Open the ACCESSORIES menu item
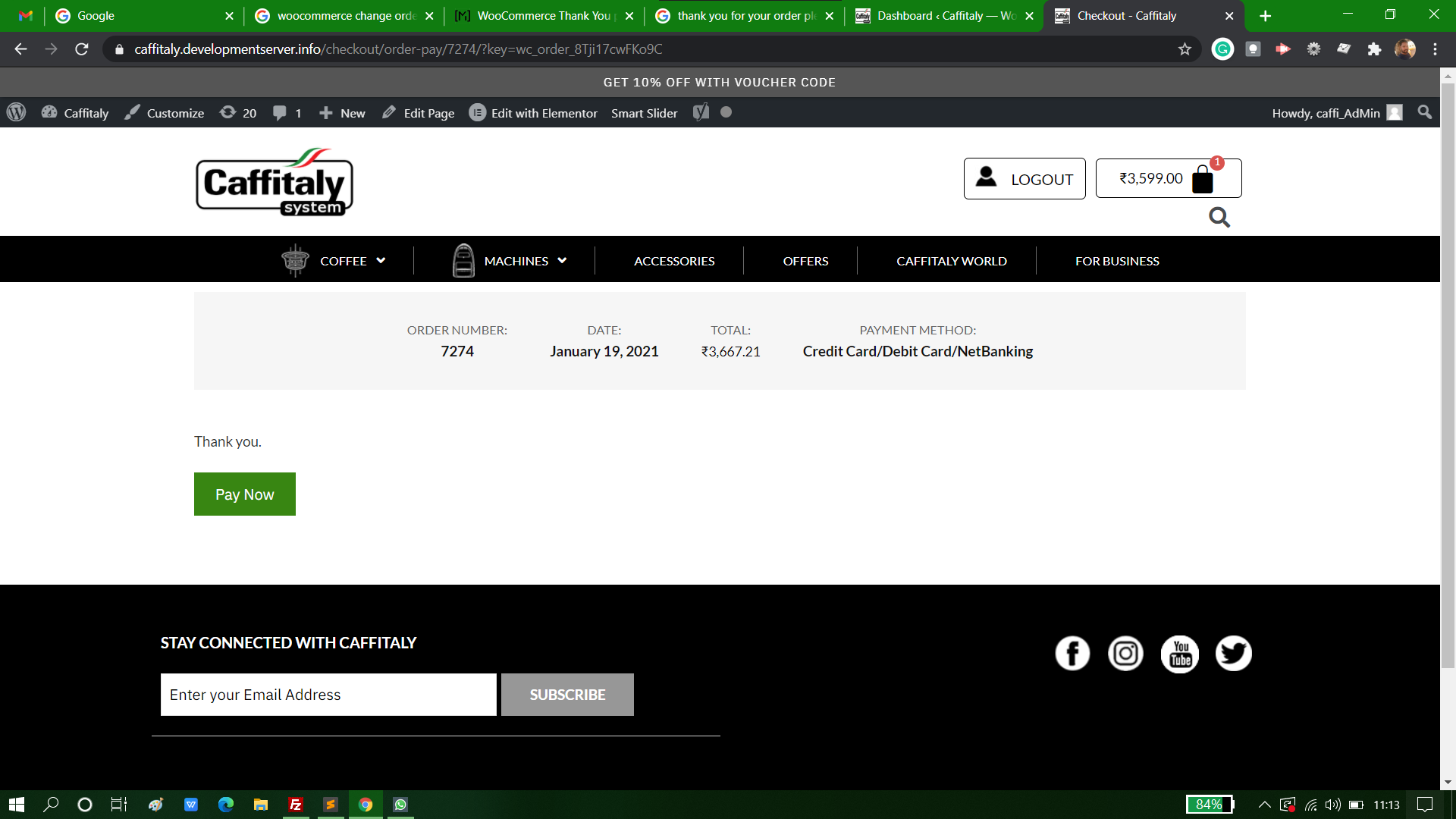The width and height of the screenshot is (1456, 819). (674, 261)
